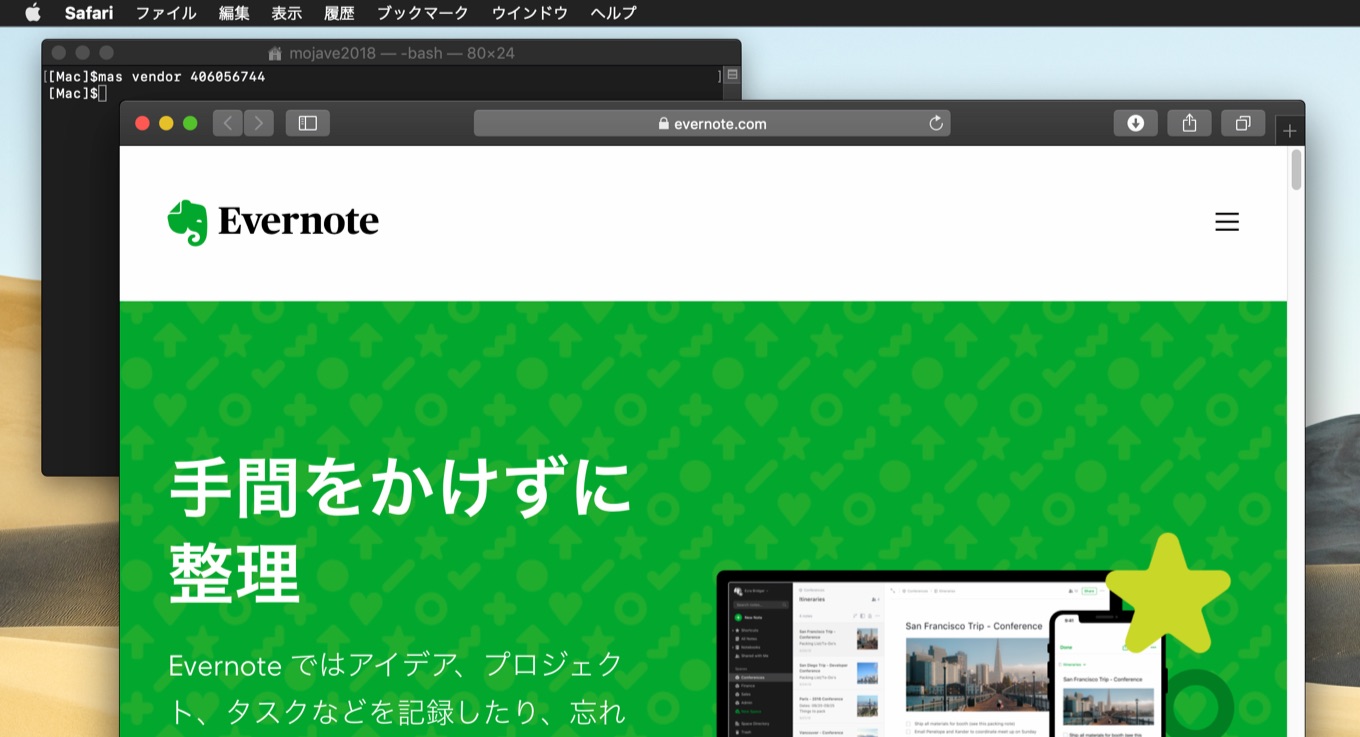The width and height of the screenshot is (1360, 737).
Task: Click the Terminal split-pane icon
Action: click(732, 75)
